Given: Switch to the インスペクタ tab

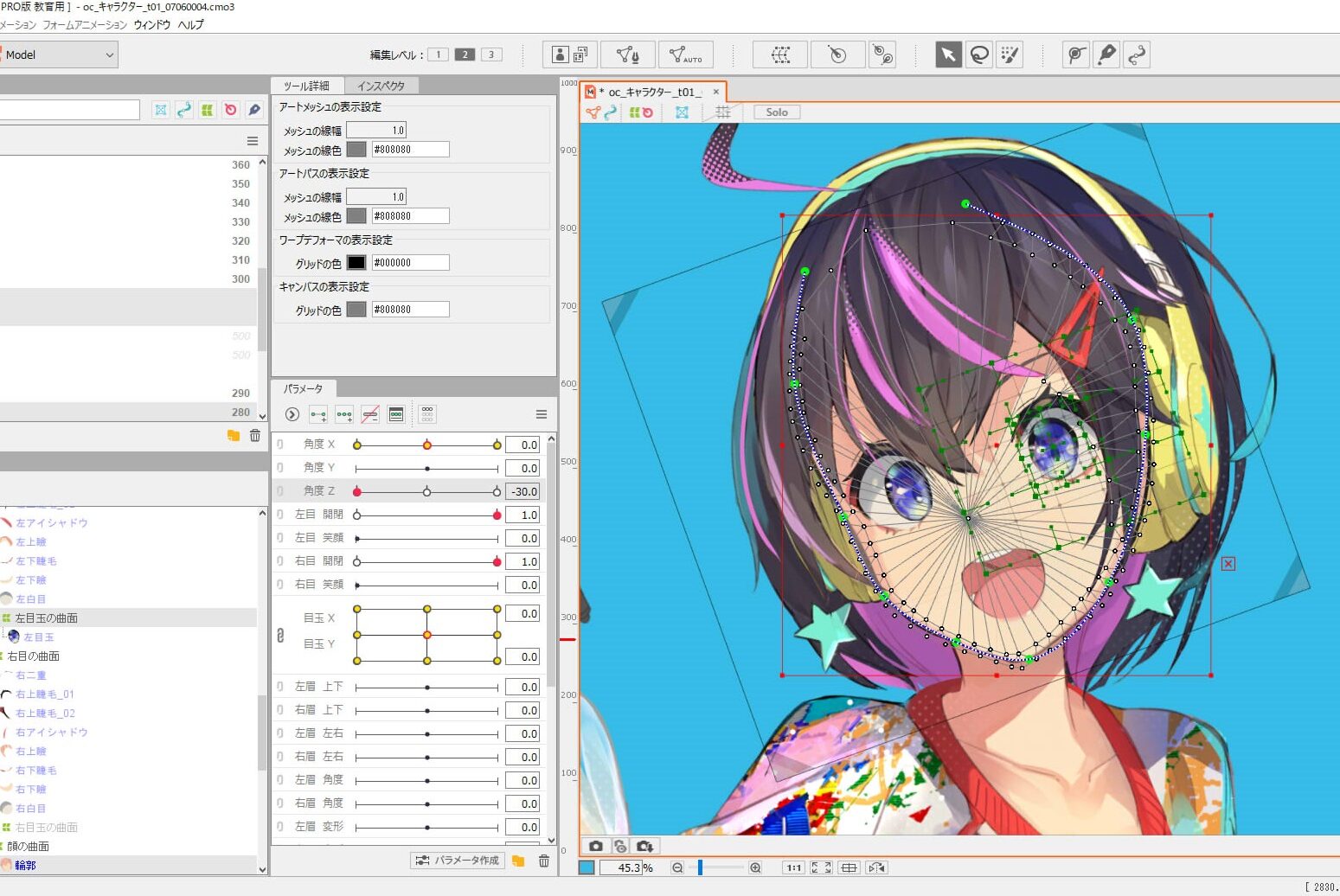Looking at the screenshot, I should (x=381, y=86).
